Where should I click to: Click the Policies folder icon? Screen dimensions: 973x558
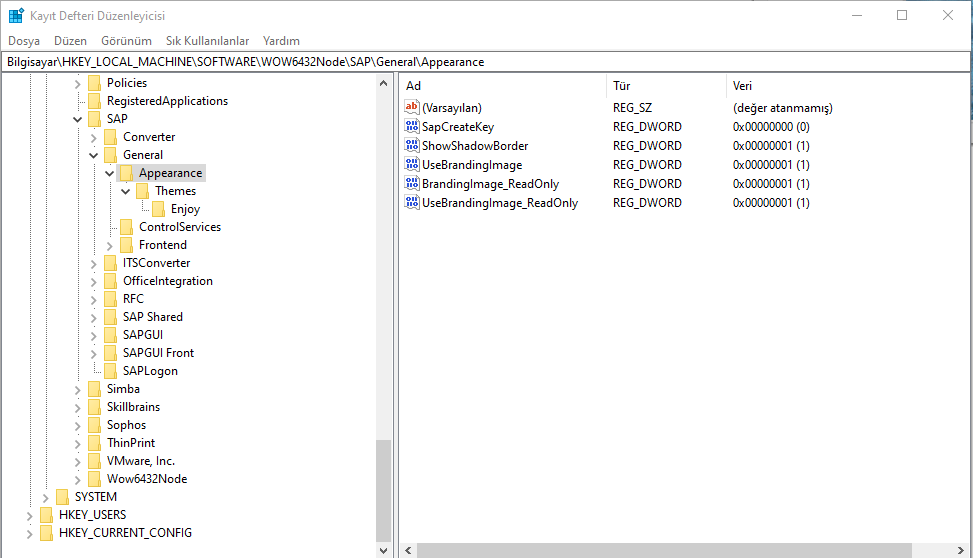(94, 83)
